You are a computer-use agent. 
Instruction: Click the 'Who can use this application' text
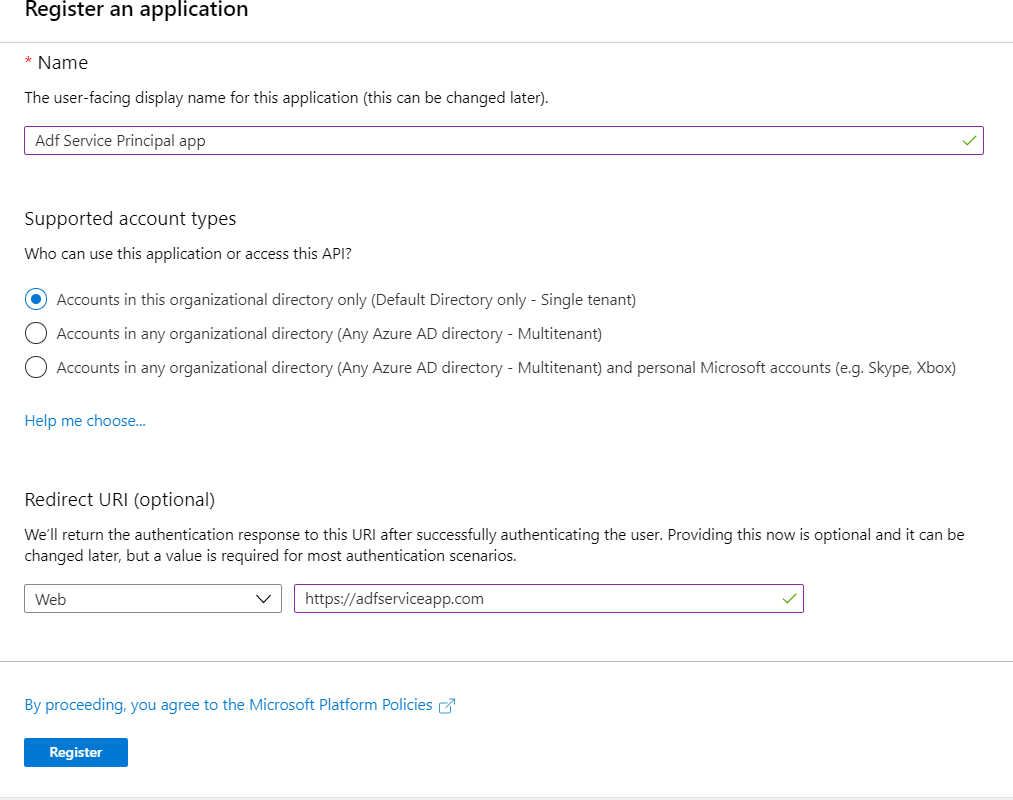[188, 254]
